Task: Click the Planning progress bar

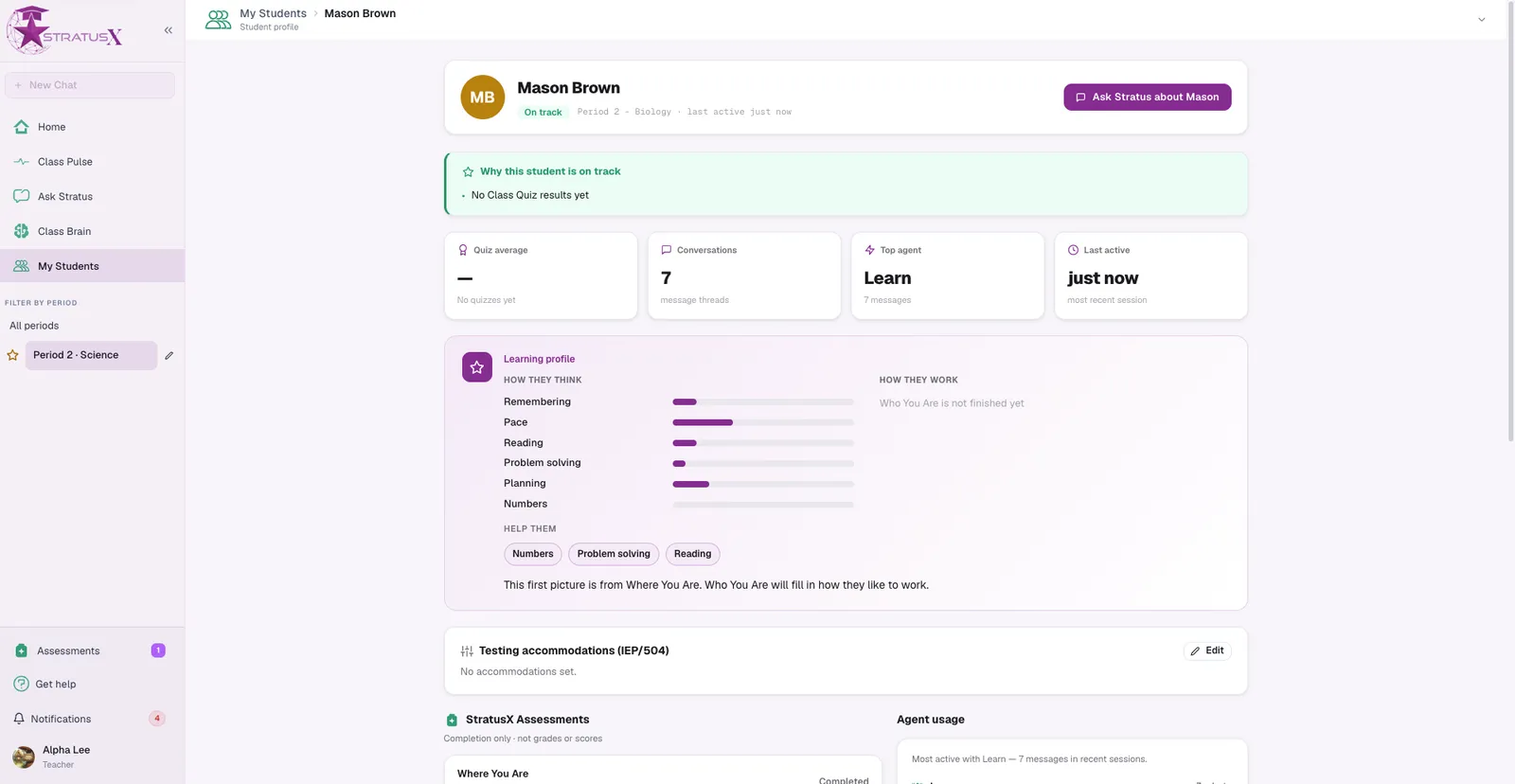Action: [763, 484]
